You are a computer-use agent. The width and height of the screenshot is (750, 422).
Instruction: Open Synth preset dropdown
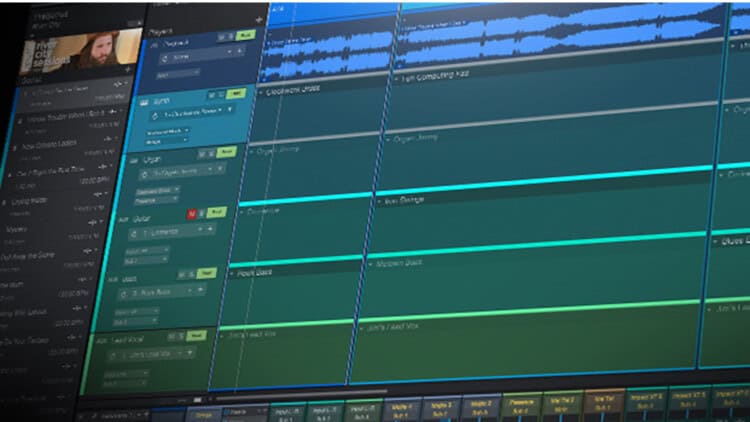point(220,111)
